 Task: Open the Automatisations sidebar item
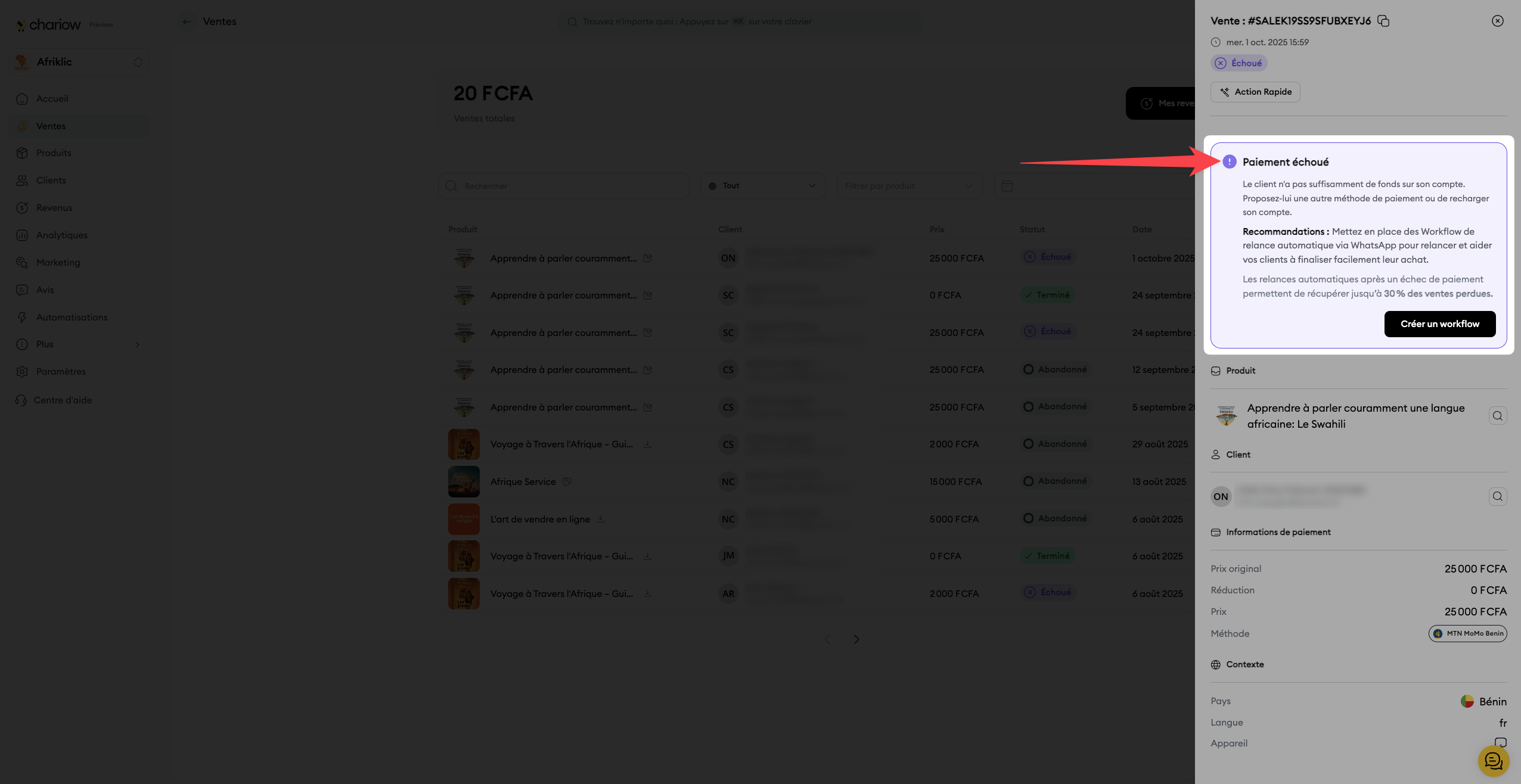[x=72, y=318]
